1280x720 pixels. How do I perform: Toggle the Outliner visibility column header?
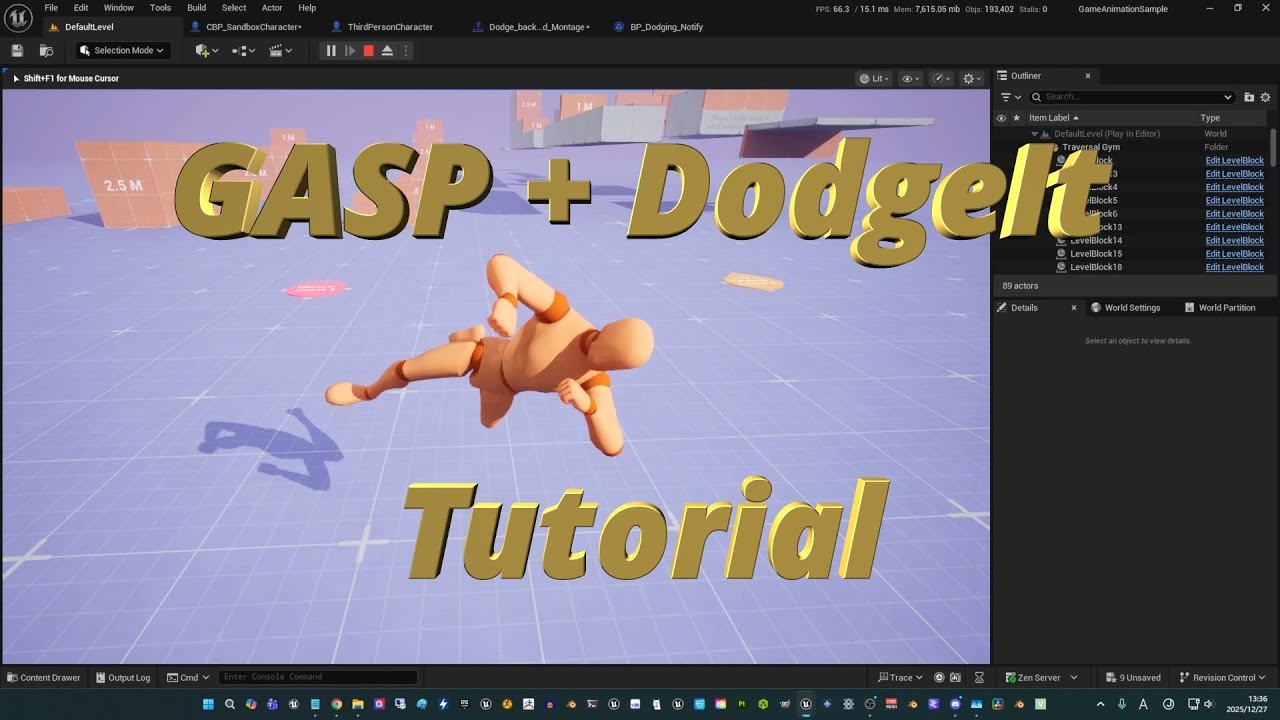coord(1001,118)
